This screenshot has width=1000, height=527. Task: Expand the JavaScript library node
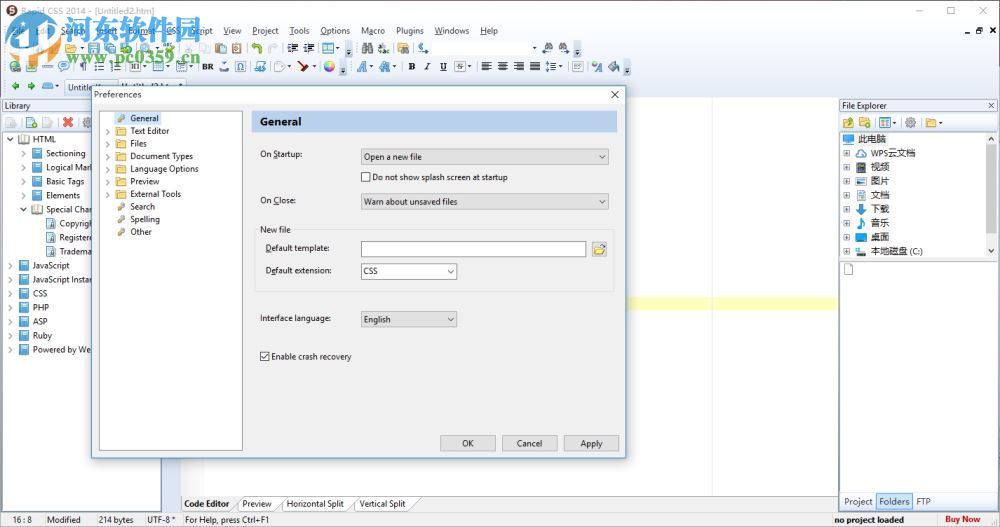tap(10, 265)
